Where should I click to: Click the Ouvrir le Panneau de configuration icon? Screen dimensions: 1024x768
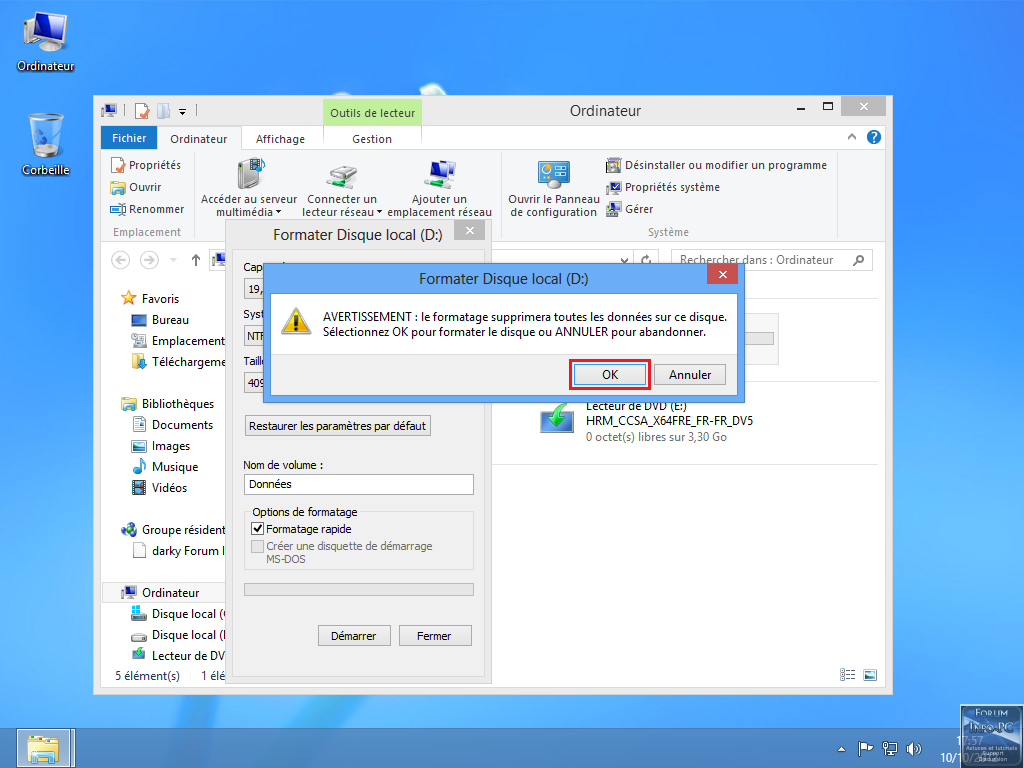click(x=554, y=174)
